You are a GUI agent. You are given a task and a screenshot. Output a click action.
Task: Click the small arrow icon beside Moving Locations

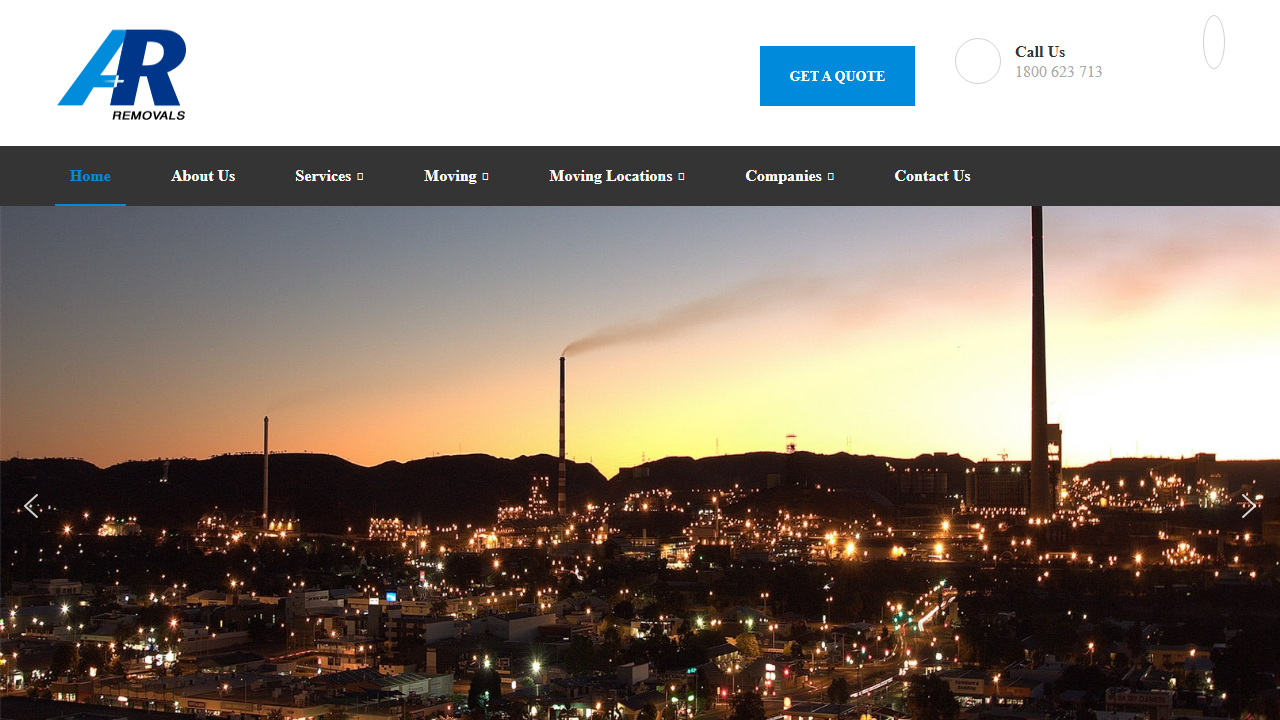coord(681,177)
